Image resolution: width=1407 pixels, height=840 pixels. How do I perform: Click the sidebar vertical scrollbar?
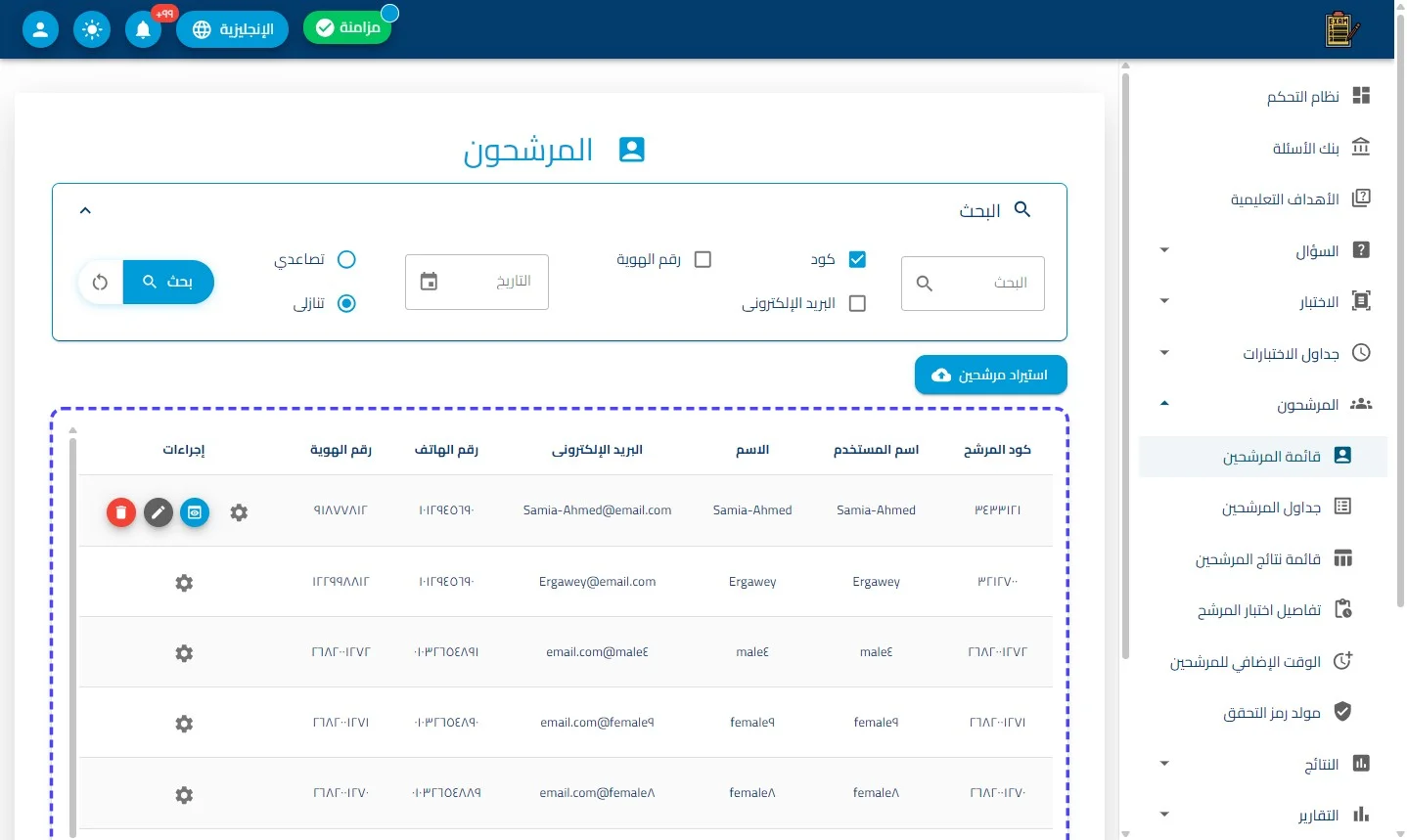tap(1125, 364)
